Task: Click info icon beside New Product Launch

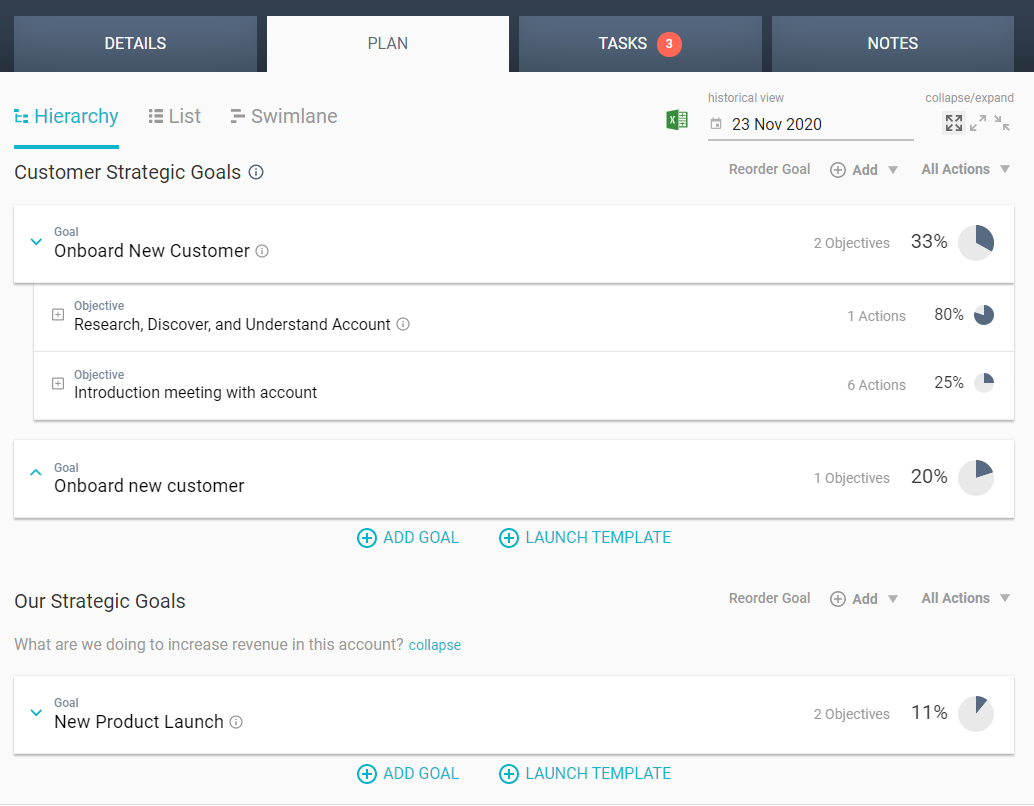Action: pyautogui.click(x=236, y=722)
